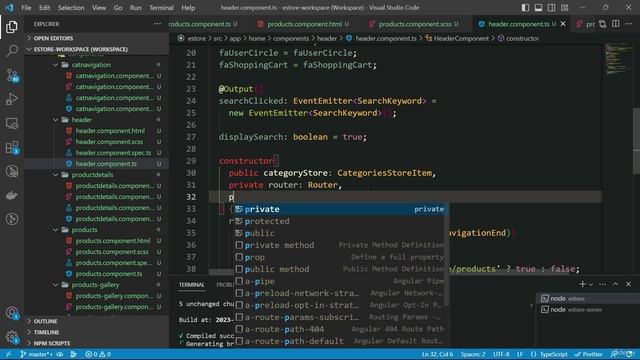Open products.component.ts in explorer

pos(109,274)
